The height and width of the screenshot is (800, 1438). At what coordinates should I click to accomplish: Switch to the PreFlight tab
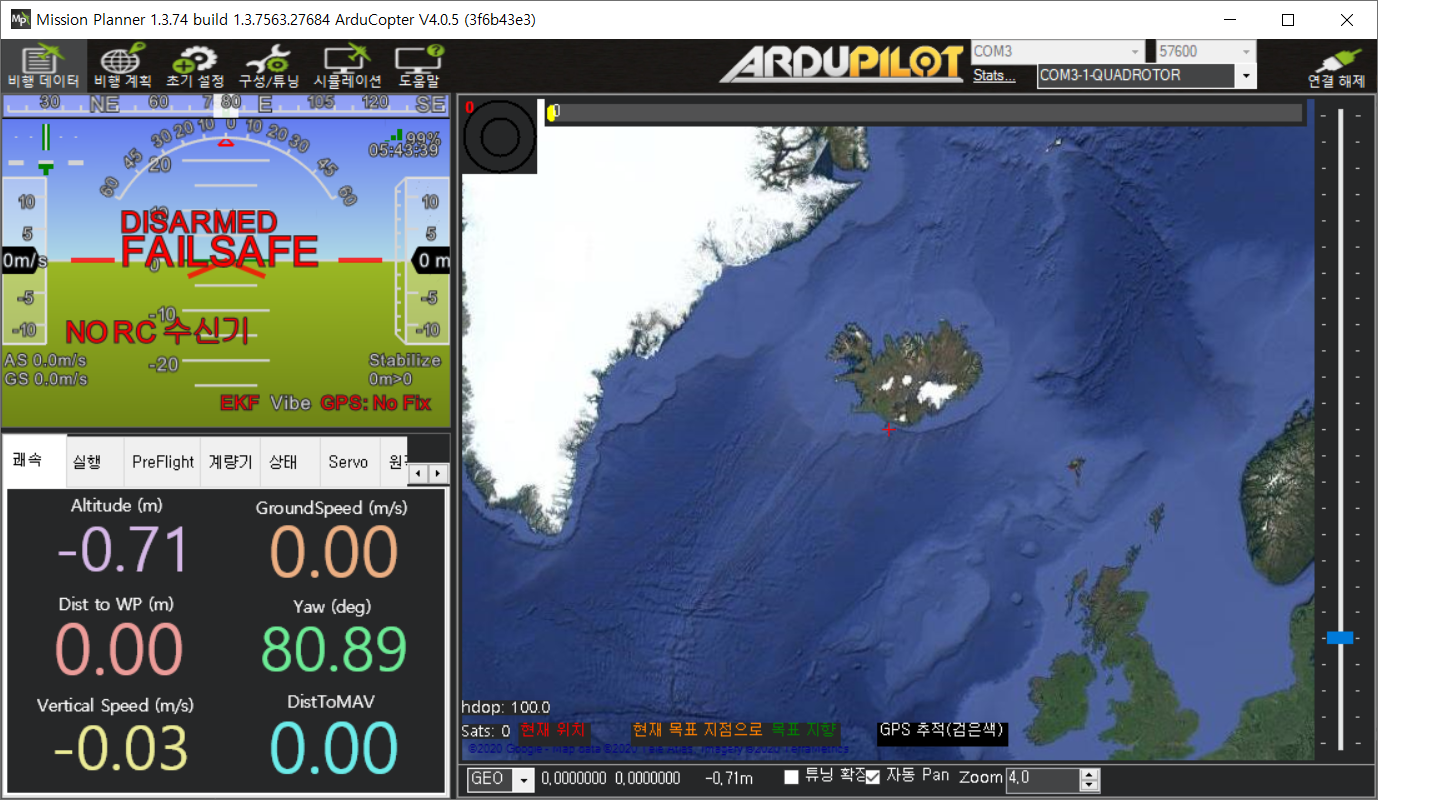tap(163, 462)
